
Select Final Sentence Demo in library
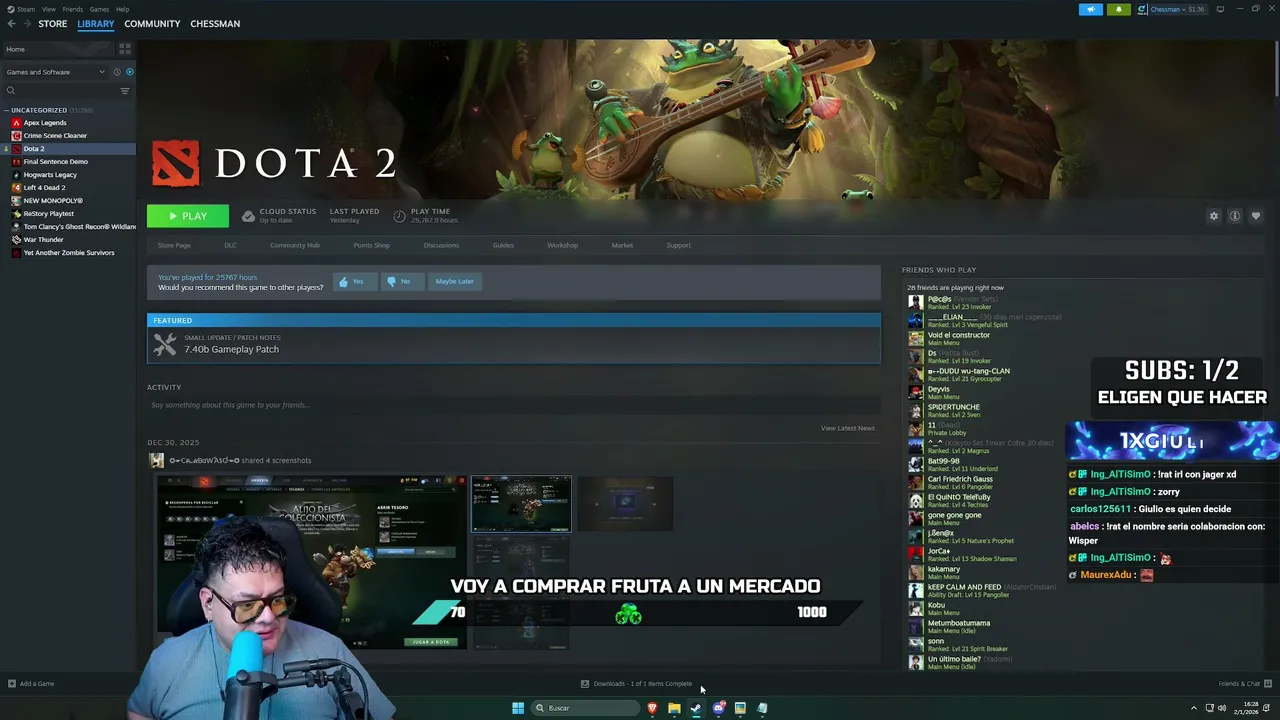pos(56,162)
